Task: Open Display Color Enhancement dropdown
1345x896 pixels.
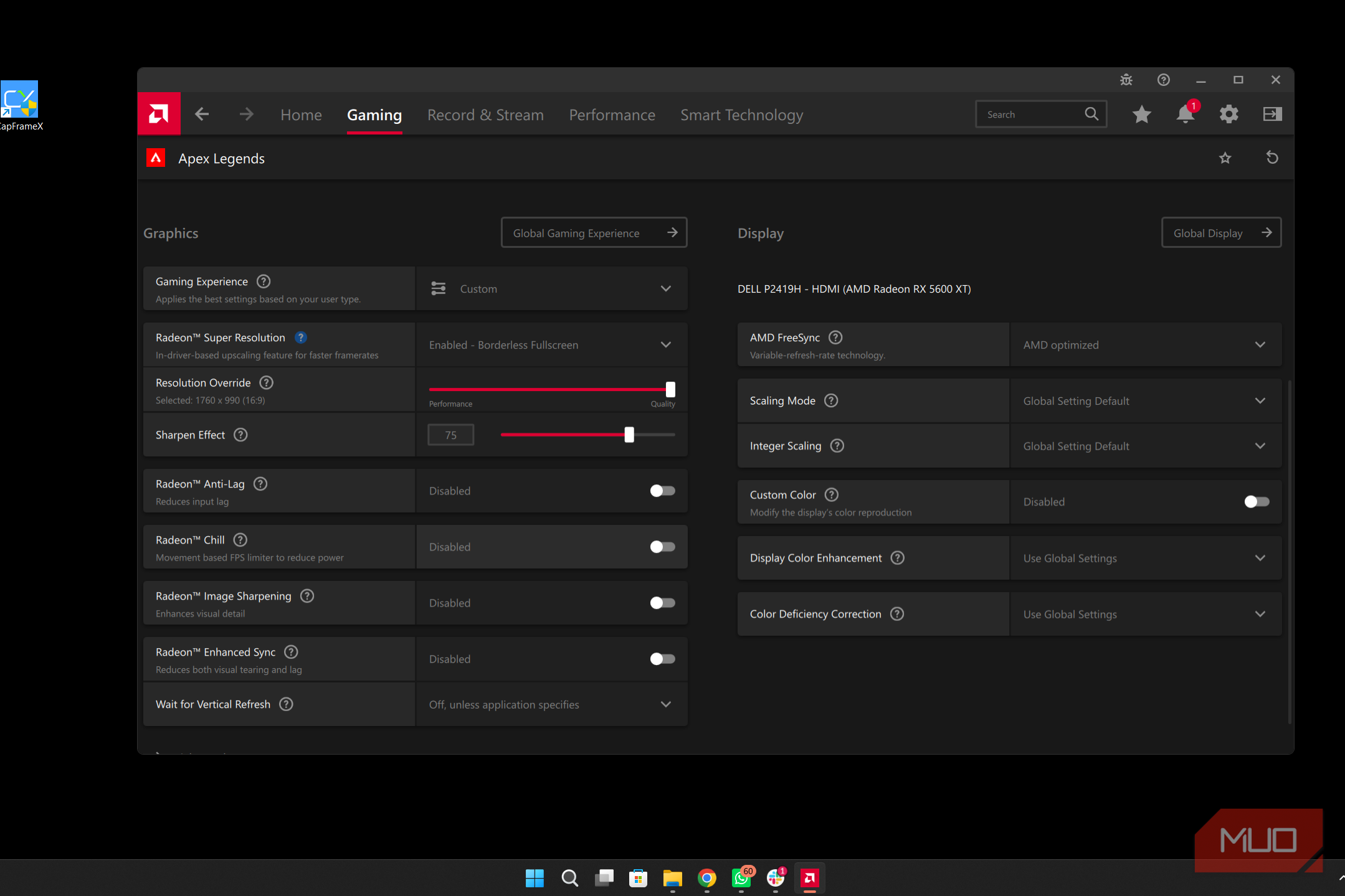Action: click(1146, 558)
